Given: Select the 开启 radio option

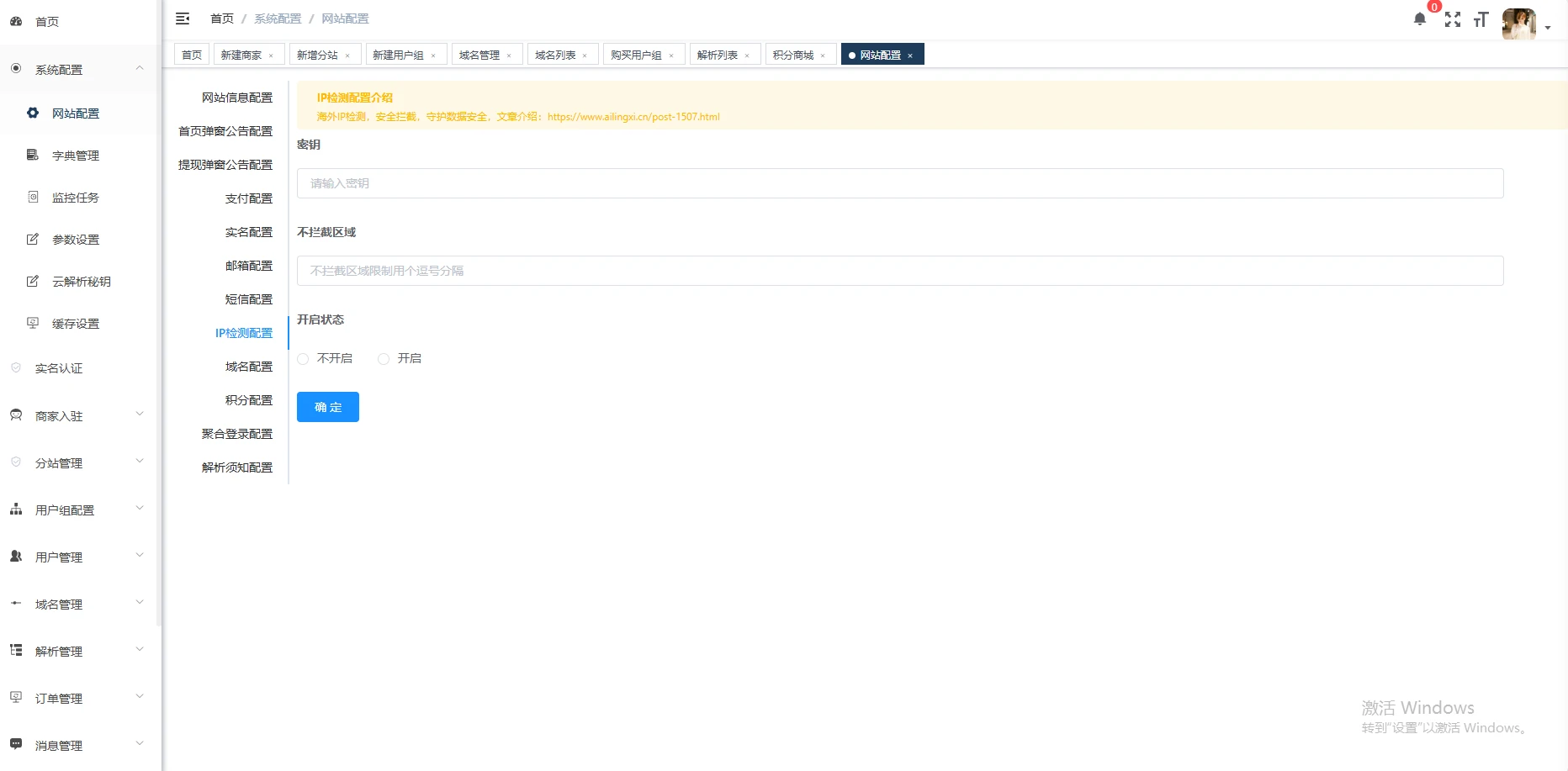Looking at the screenshot, I should [384, 359].
